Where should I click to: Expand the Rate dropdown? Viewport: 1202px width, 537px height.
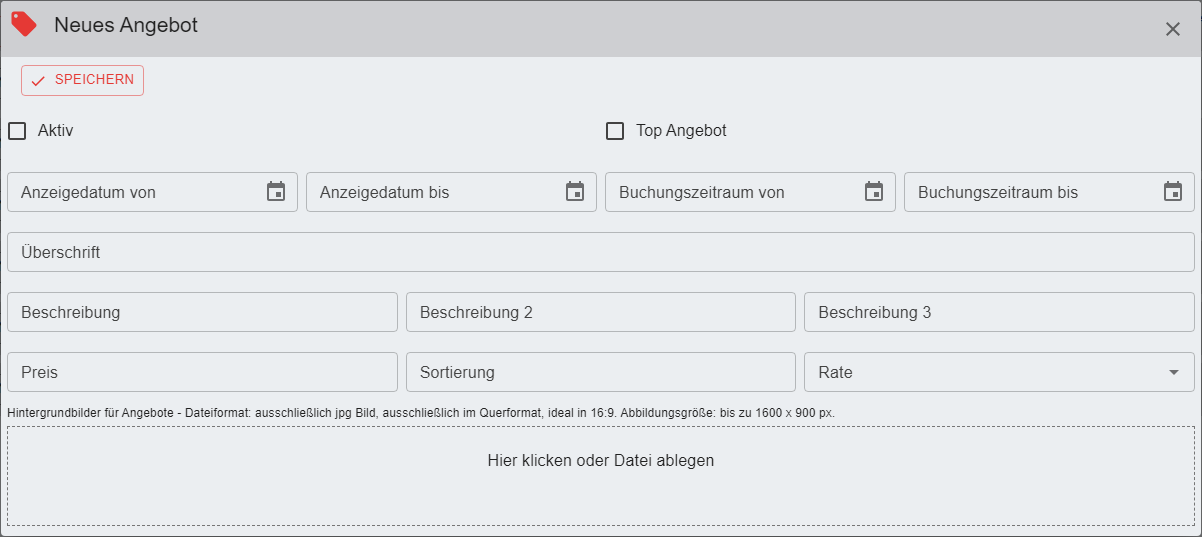click(x=1173, y=372)
